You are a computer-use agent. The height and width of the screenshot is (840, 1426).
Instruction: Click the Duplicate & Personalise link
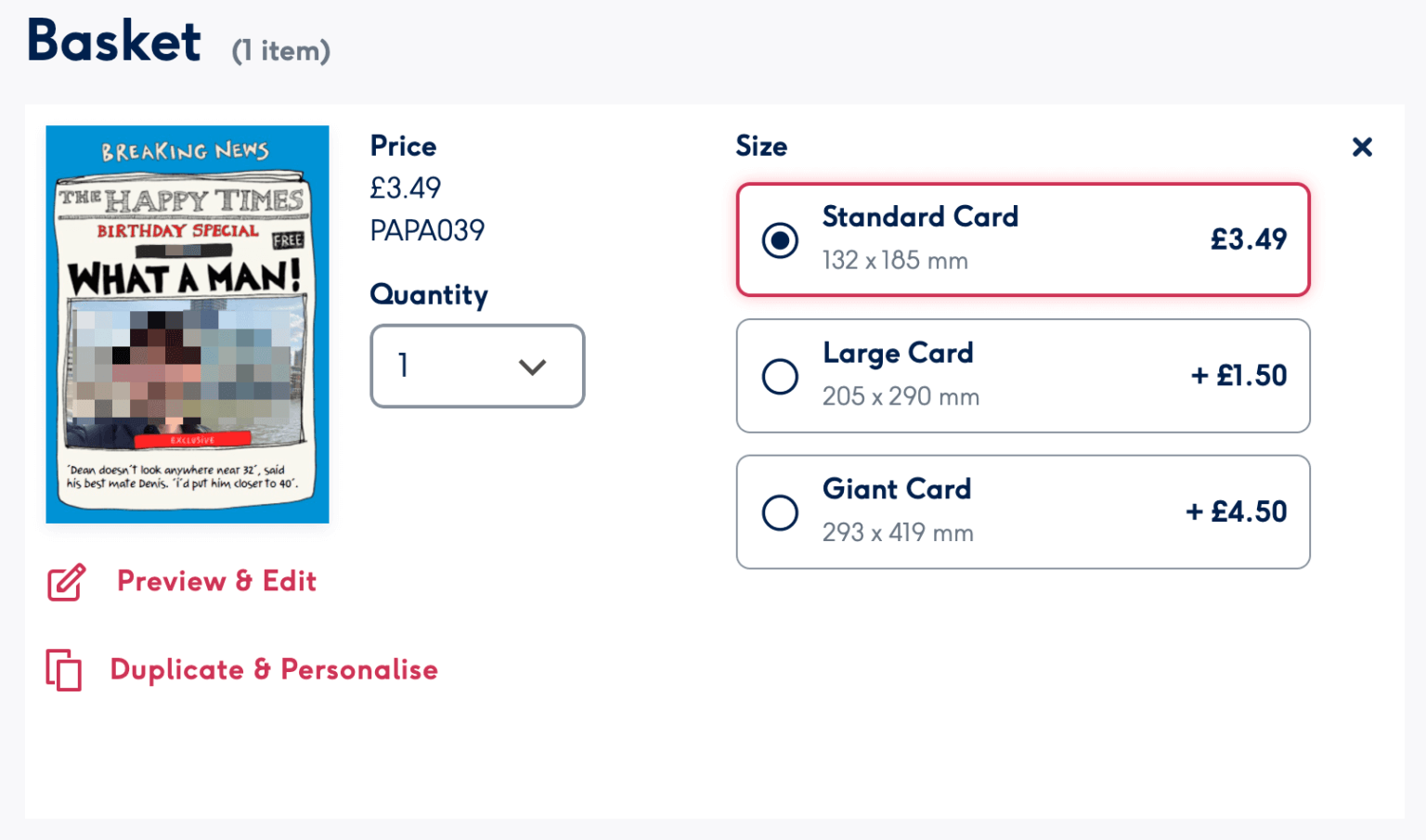[x=273, y=669]
